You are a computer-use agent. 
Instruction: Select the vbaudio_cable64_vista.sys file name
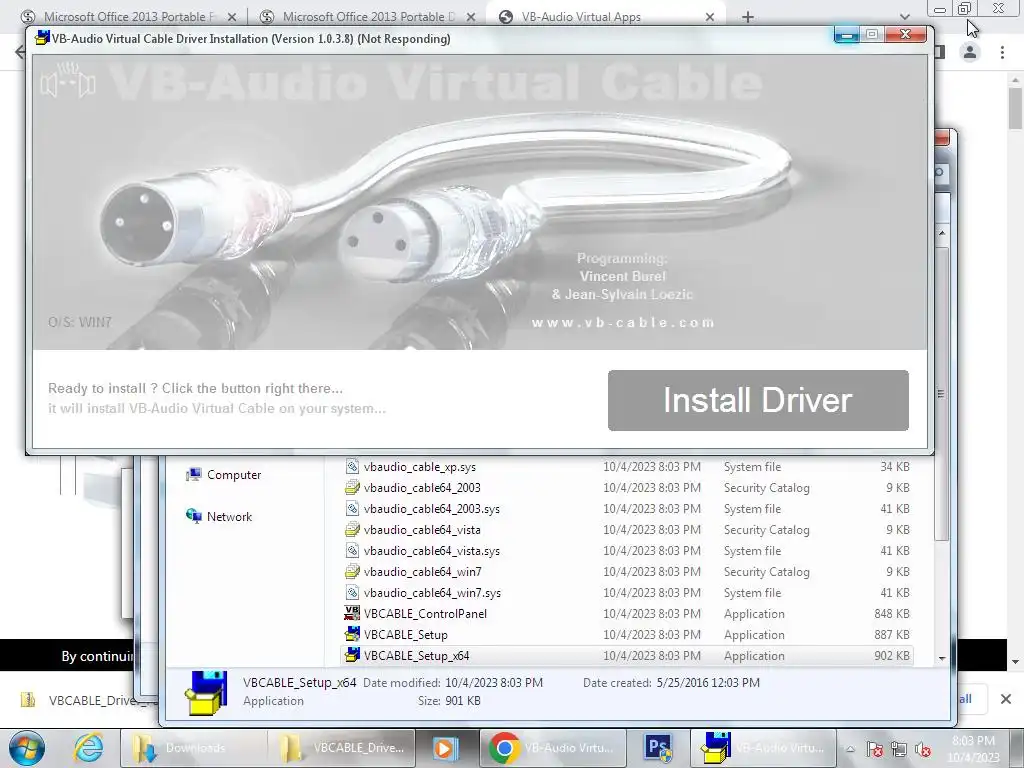(432, 551)
